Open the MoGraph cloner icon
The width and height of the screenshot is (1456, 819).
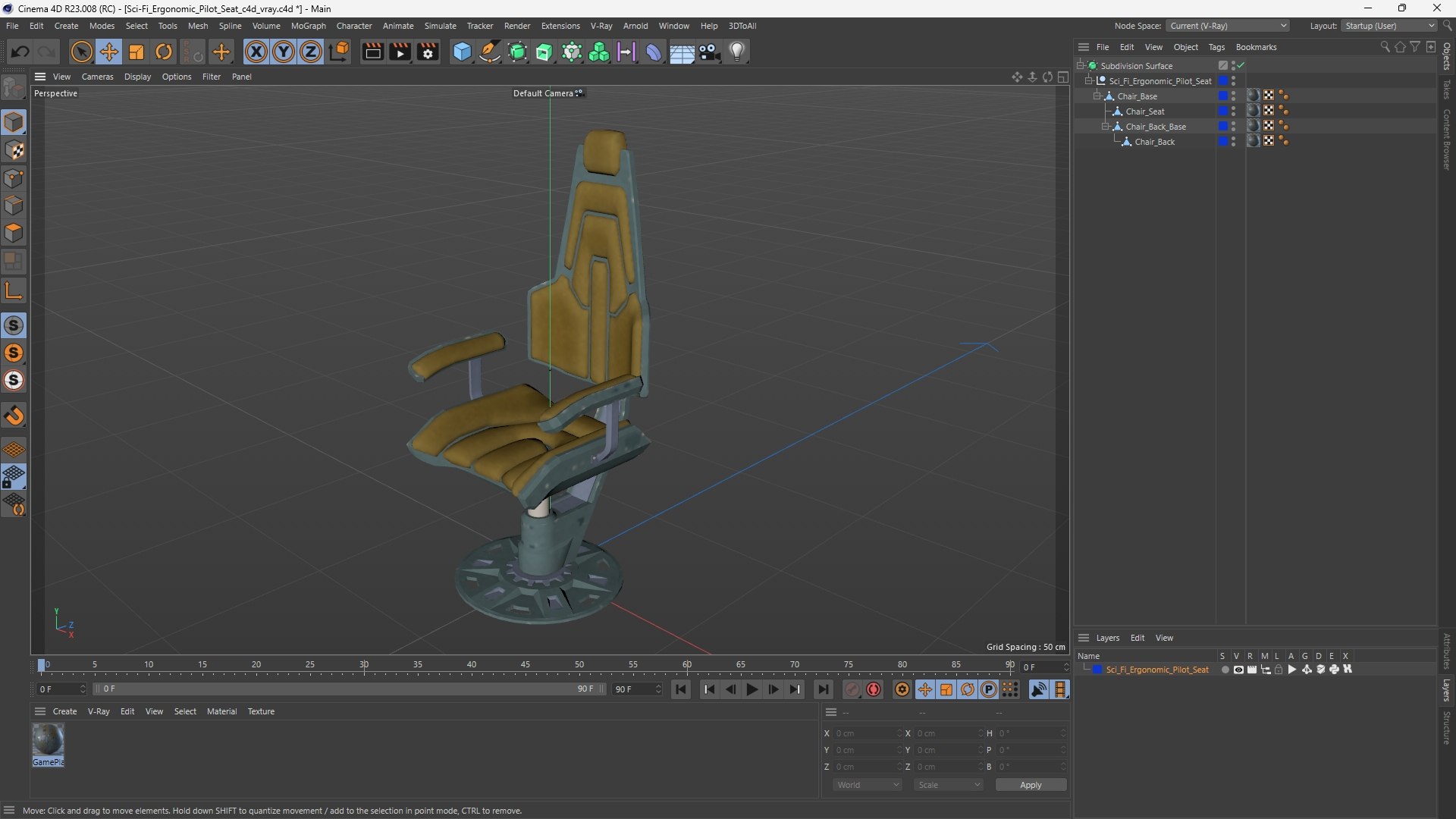(x=599, y=52)
